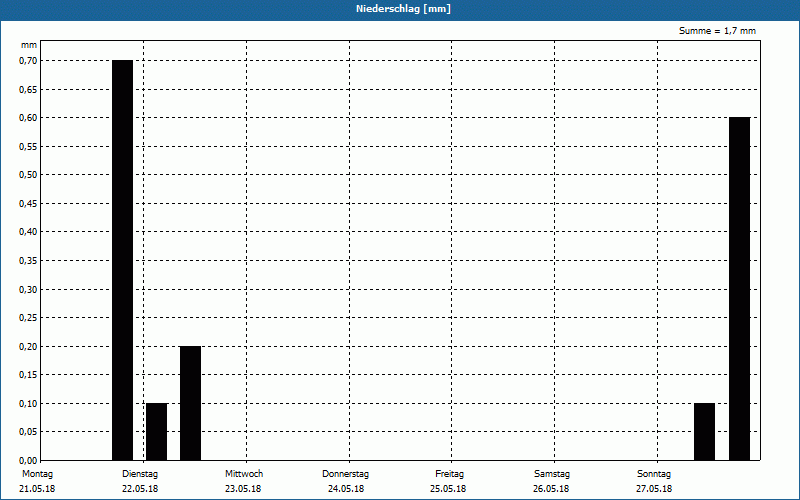Click the date 24.05.18
The height and width of the screenshot is (500, 800).
(x=346, y=489)
